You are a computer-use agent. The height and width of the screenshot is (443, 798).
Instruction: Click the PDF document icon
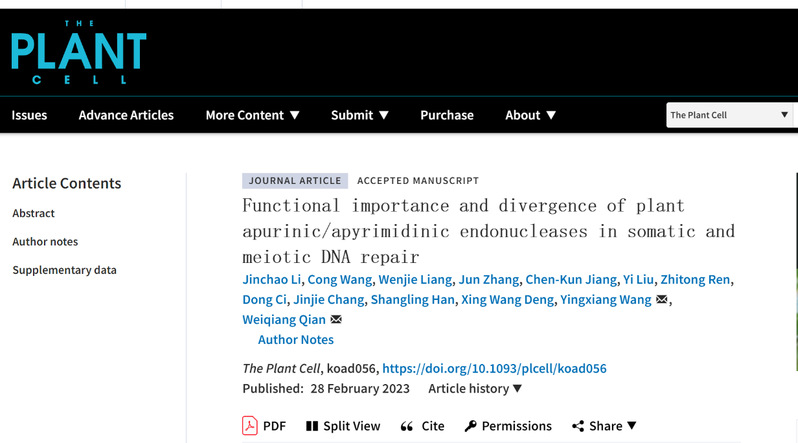(x=250, y=426)
